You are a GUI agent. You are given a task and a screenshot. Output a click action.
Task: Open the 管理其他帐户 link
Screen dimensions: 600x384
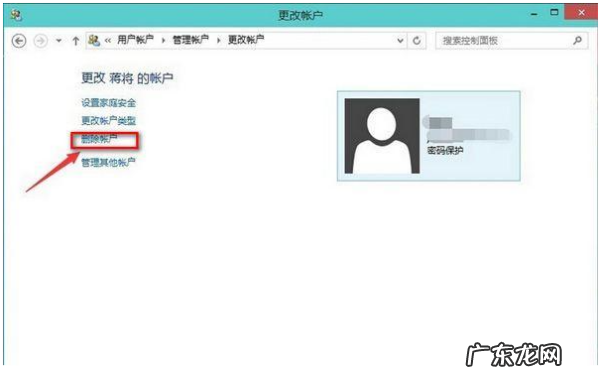pyautogui.click(x=108, y=163)
